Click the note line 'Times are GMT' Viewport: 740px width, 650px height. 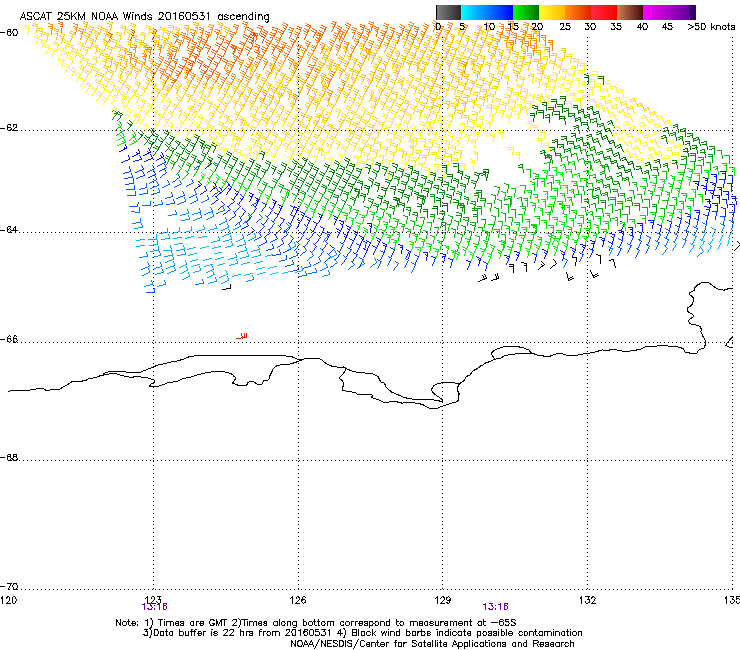point(192,623)
